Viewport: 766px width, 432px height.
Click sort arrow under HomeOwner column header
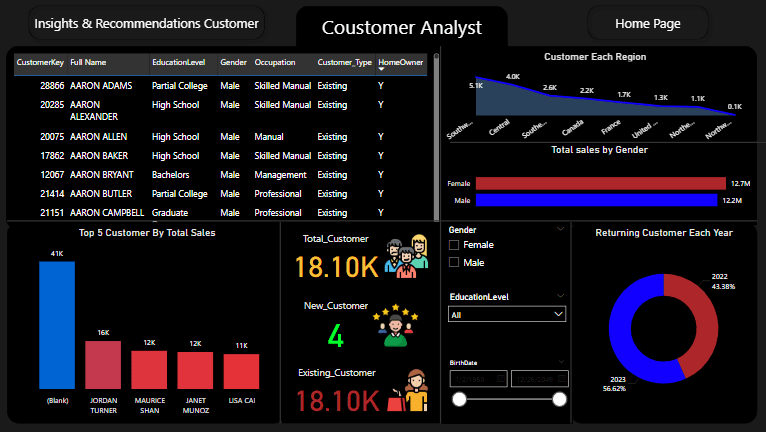pyautogui.click(x=382, y=71)
